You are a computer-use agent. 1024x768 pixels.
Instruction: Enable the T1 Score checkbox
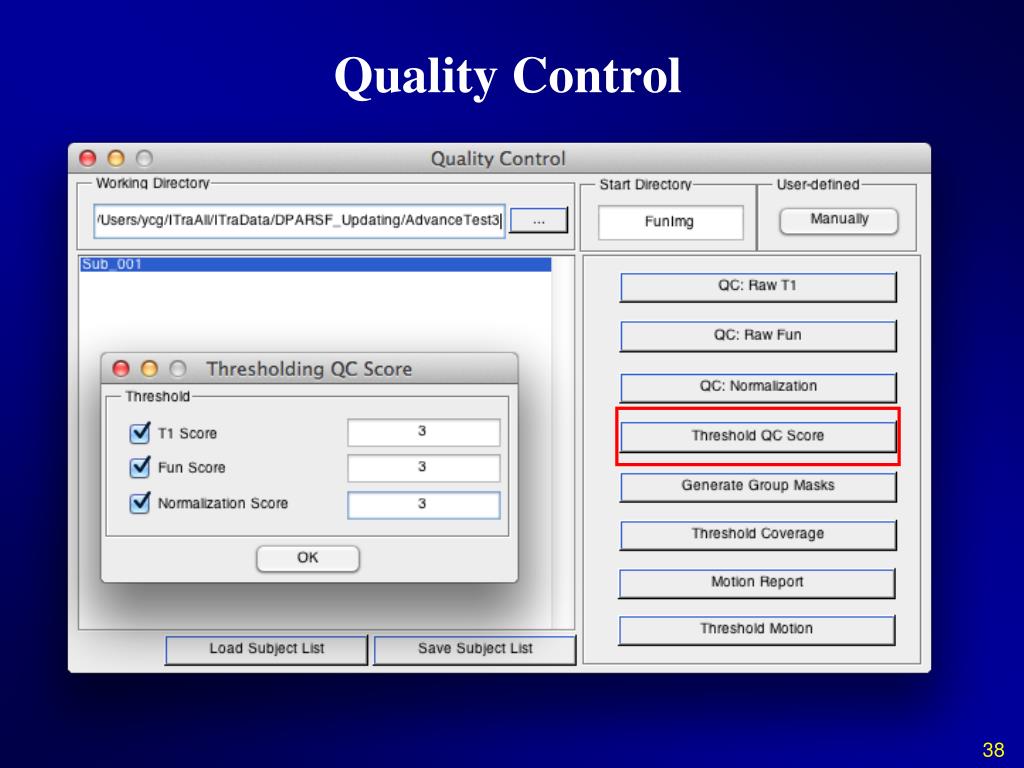[140, 433]
